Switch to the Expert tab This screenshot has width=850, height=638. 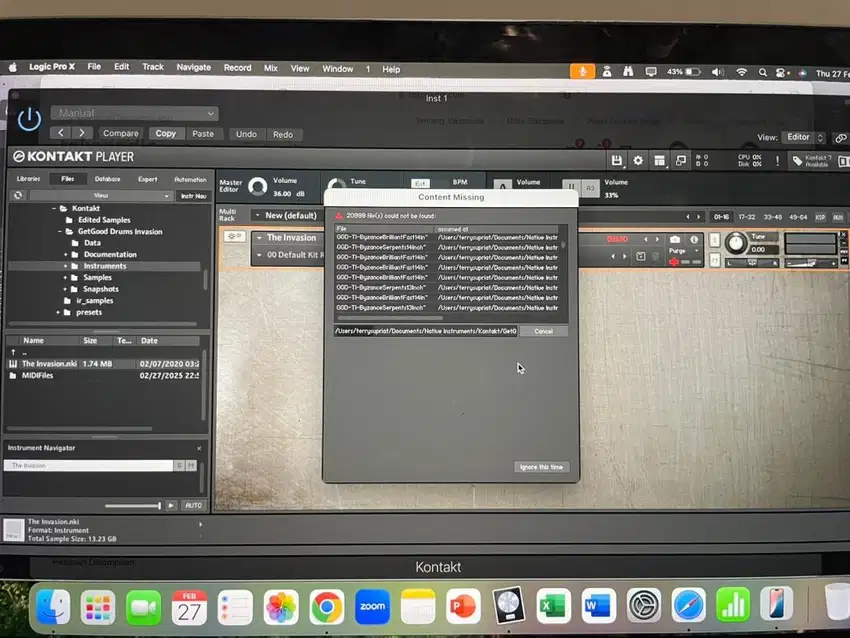pyautogui.click(x=147, y=179)
